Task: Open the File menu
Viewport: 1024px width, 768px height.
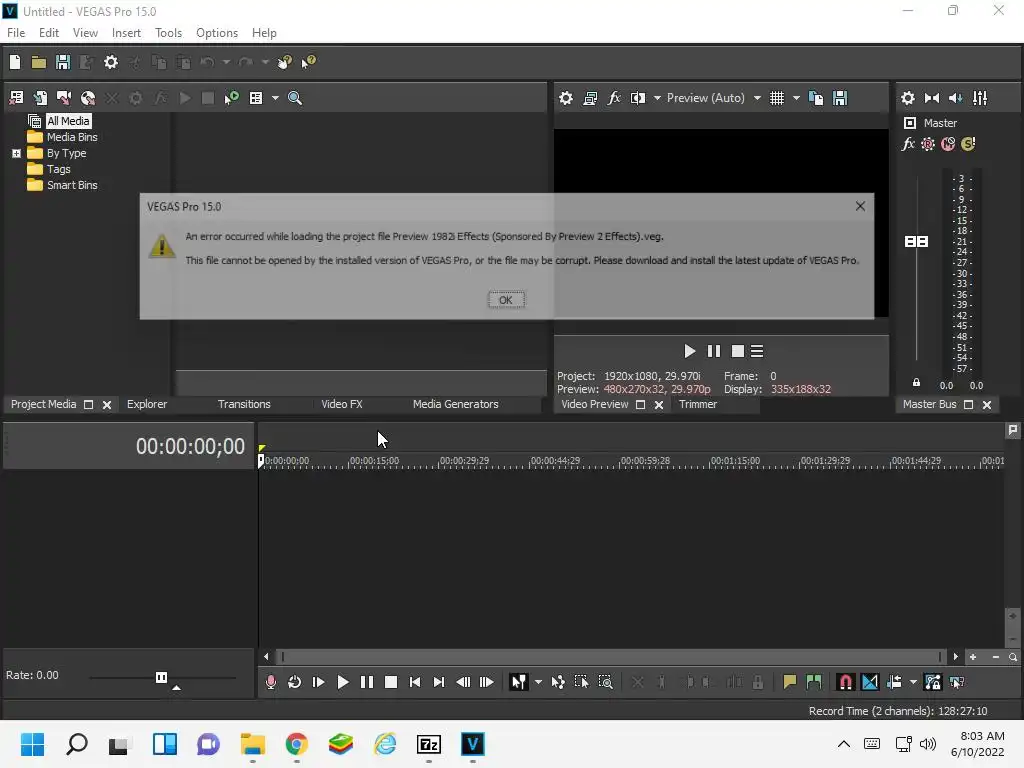Action: pyautogui.click(x=16, y=33)
